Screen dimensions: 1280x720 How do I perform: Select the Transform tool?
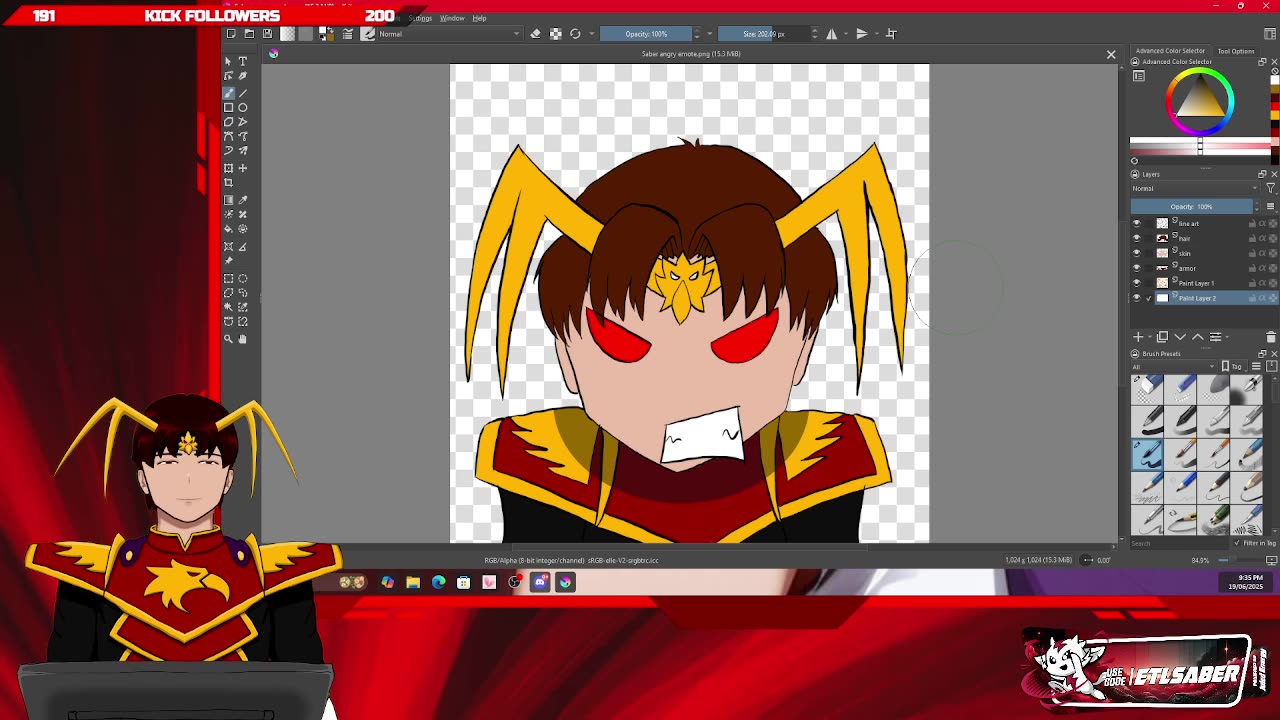pyautogui.click(x=228, y=168)
